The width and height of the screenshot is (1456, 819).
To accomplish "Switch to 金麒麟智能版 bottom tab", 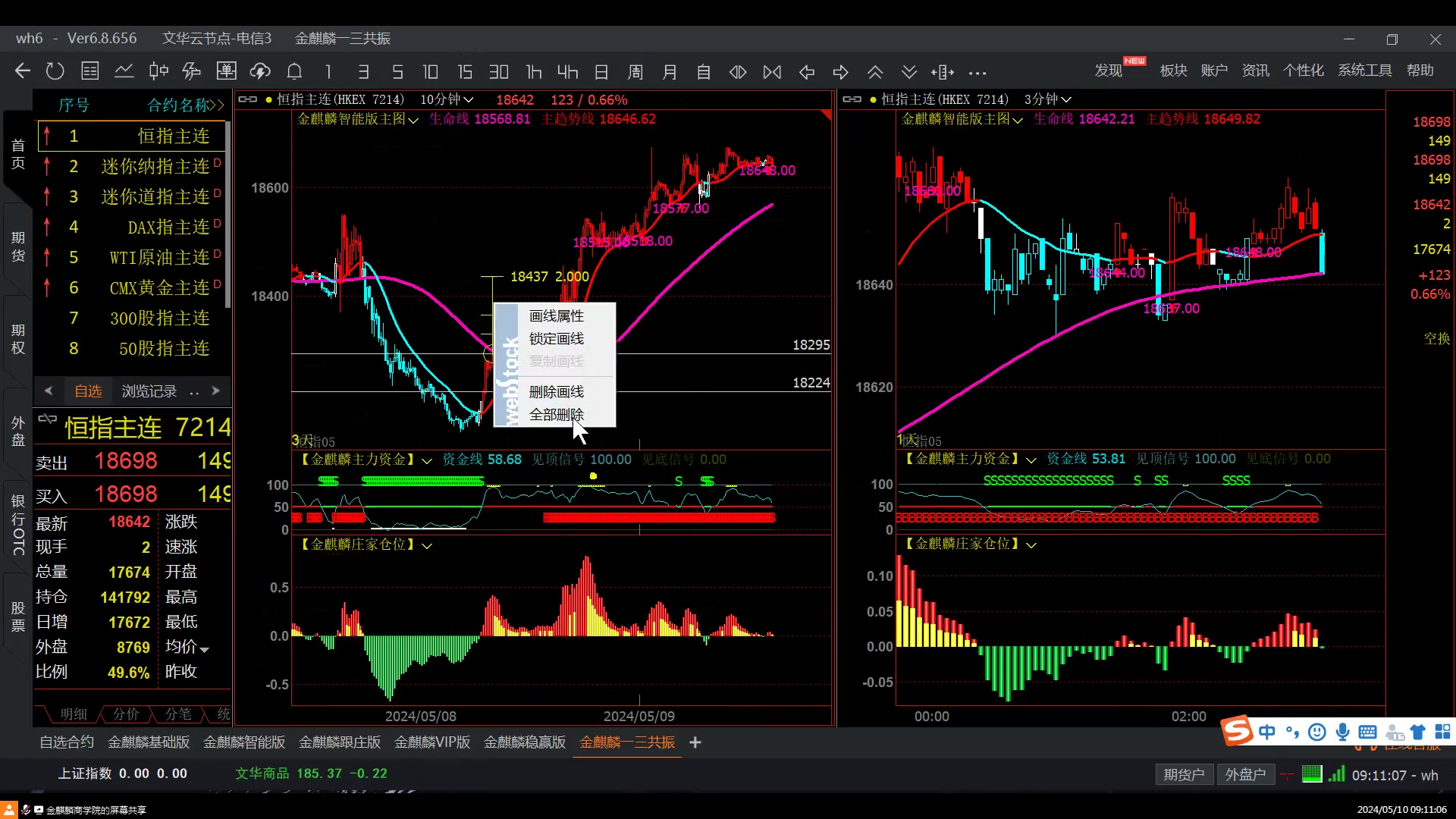I will pyautogui.click(x=244, y=742).
